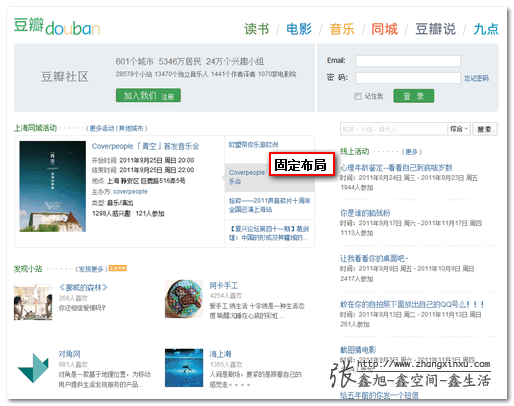This screenshot has width=514, height=406.
Task: Open the 自拍照 QQ号 activity link
Action: tap(412, 304)
